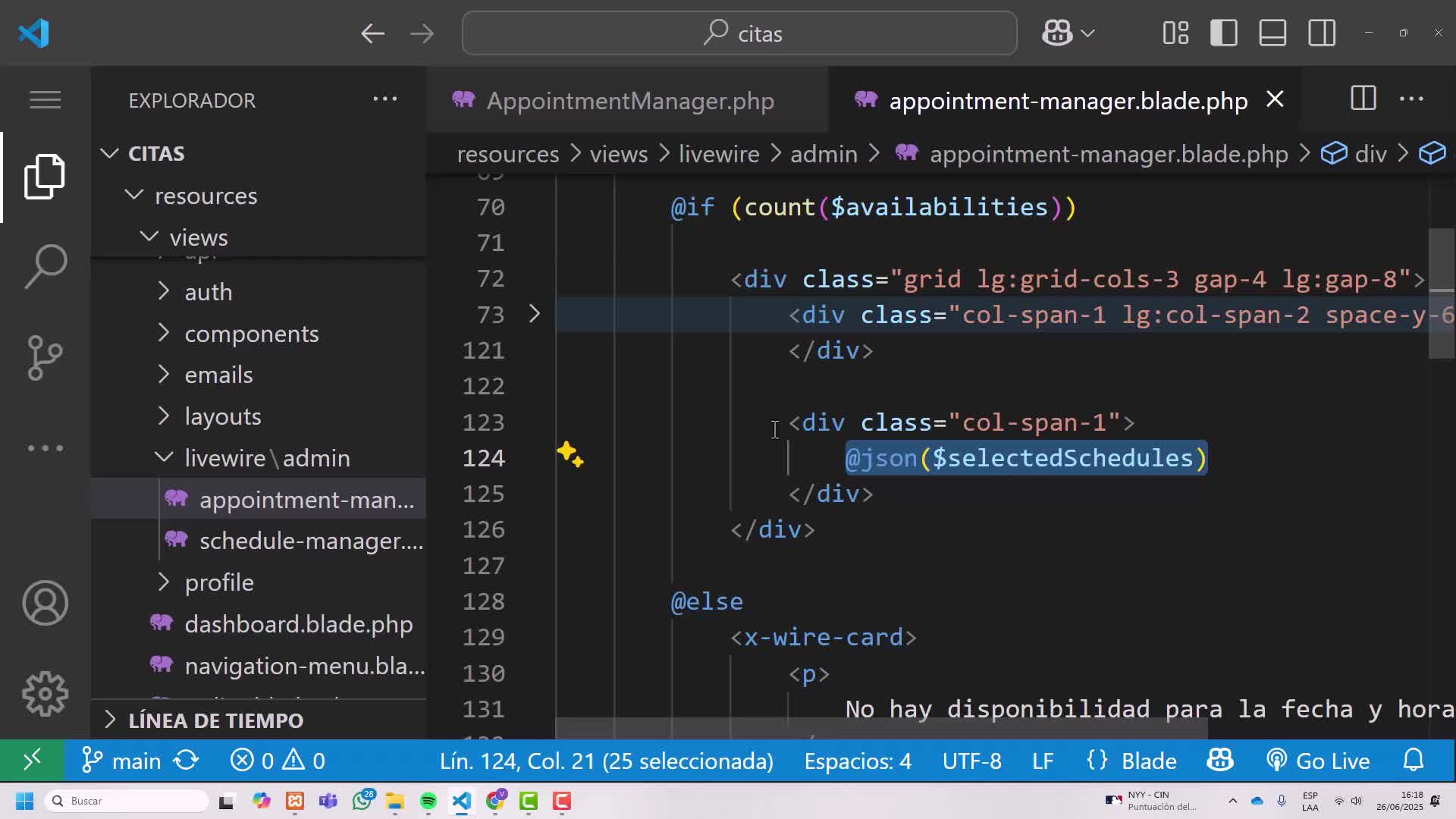The width and height of the screenshot is (1456, 819).
Task: Open editor more actions ellipsis
Action: tap(1411, 99)
